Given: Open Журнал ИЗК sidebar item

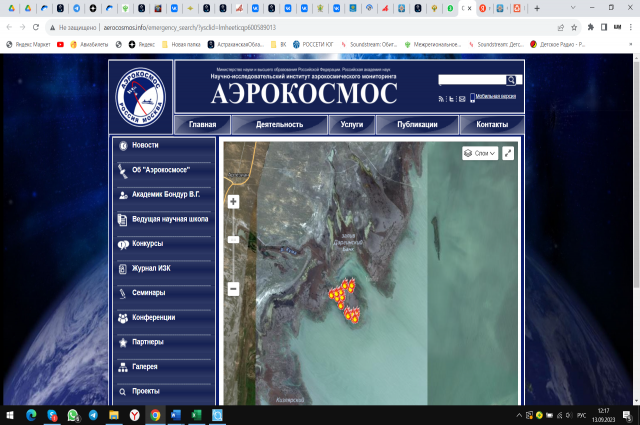Looking at the screenshot, I should tap(151, 268).
